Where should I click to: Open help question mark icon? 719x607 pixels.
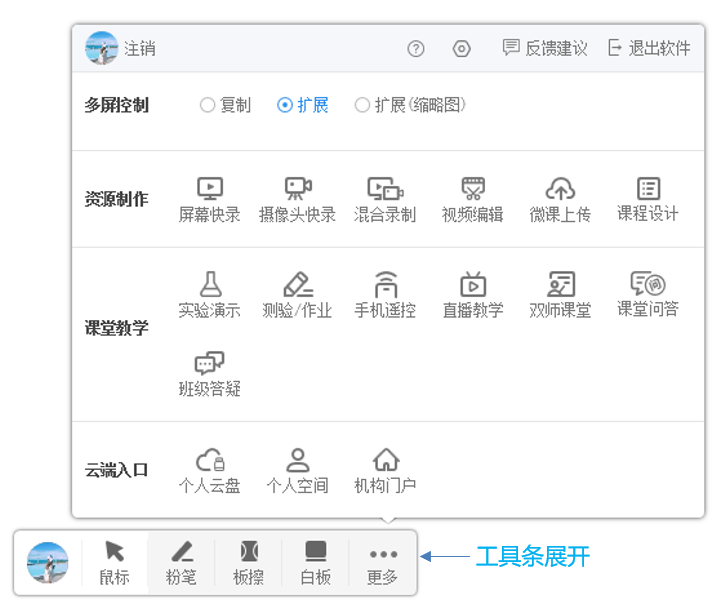coord(416,49)
